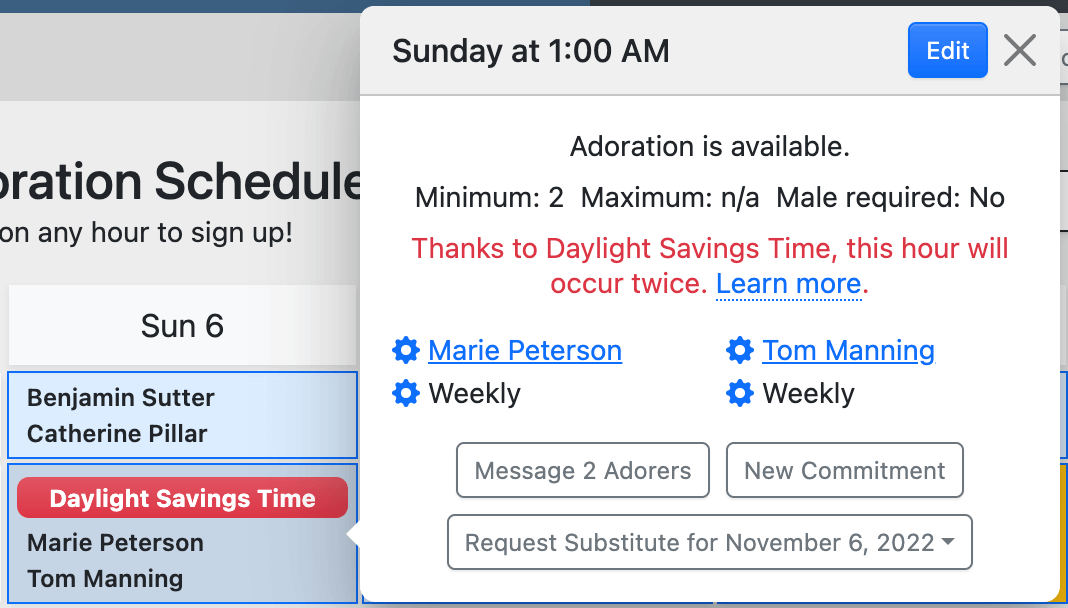This screenshot has height=608, width=1068.
Task: Select the Daylight Savings Time badge
Action: [182, 499]
